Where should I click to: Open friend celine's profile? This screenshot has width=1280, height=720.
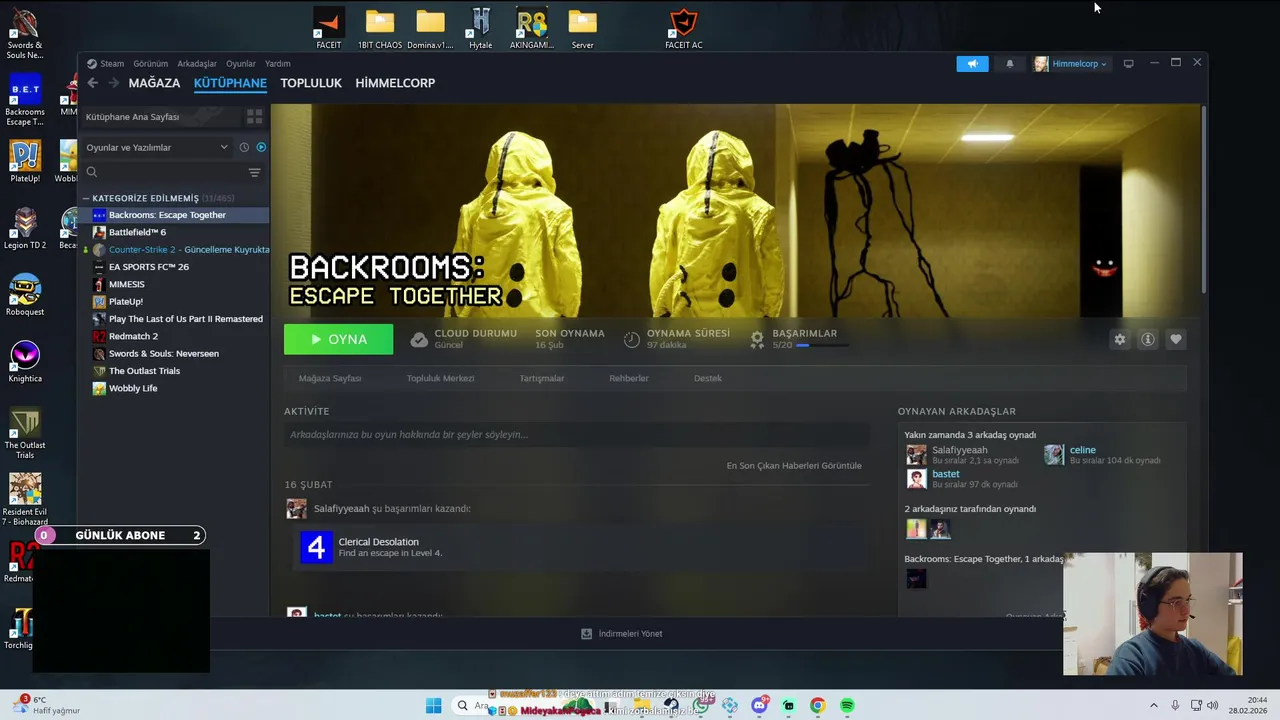coord(1083,450)
